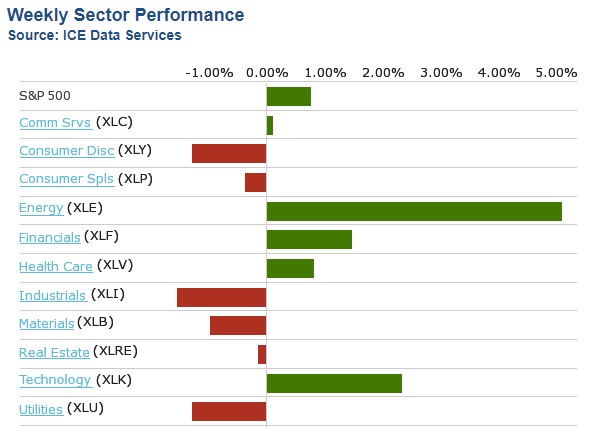This screenshot has width=606, height=428.
Task: Click the green Technology performance bar
Action: [334, 383]
